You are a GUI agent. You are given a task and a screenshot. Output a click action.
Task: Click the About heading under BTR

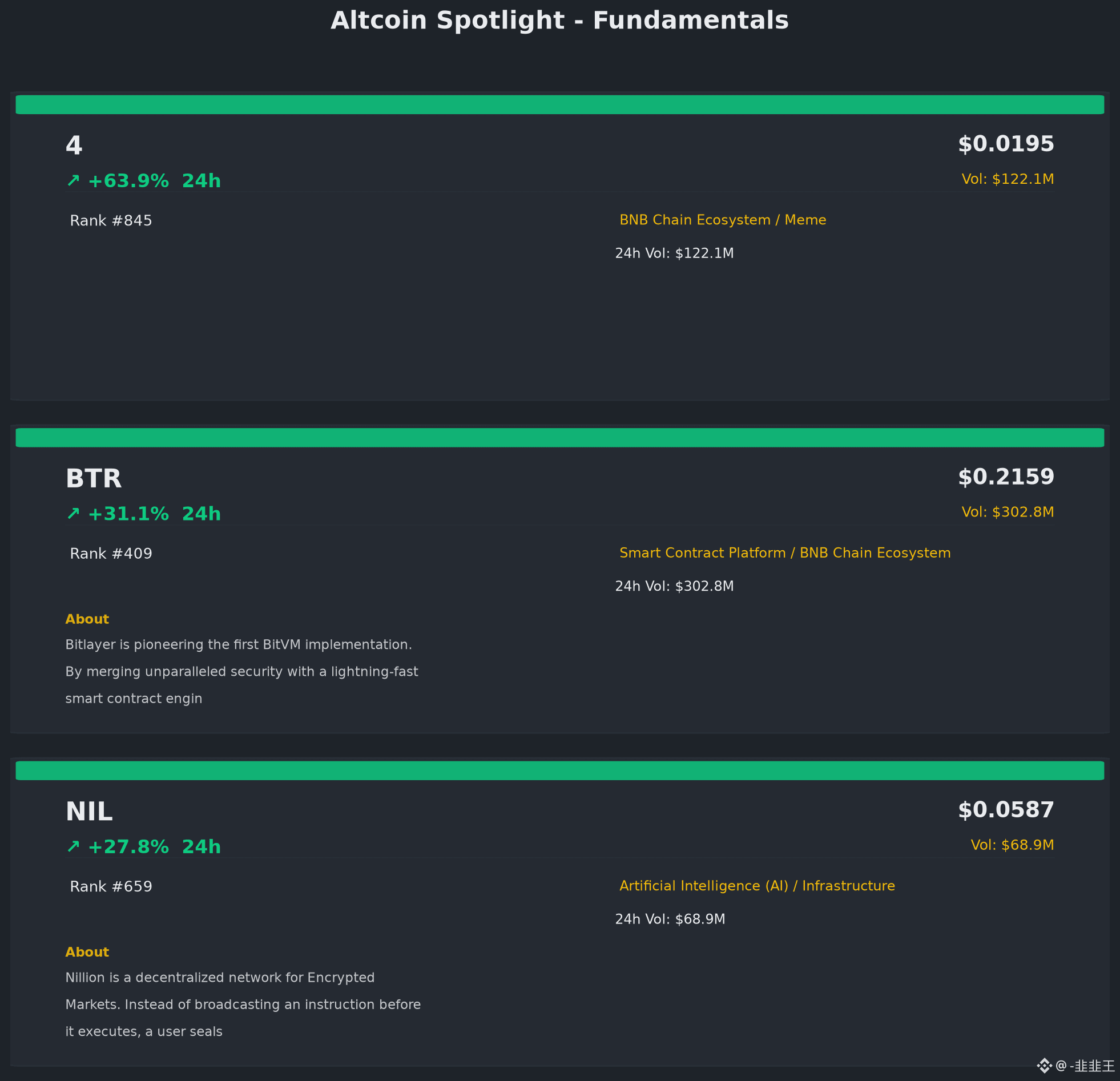click(x=87, y=619)
